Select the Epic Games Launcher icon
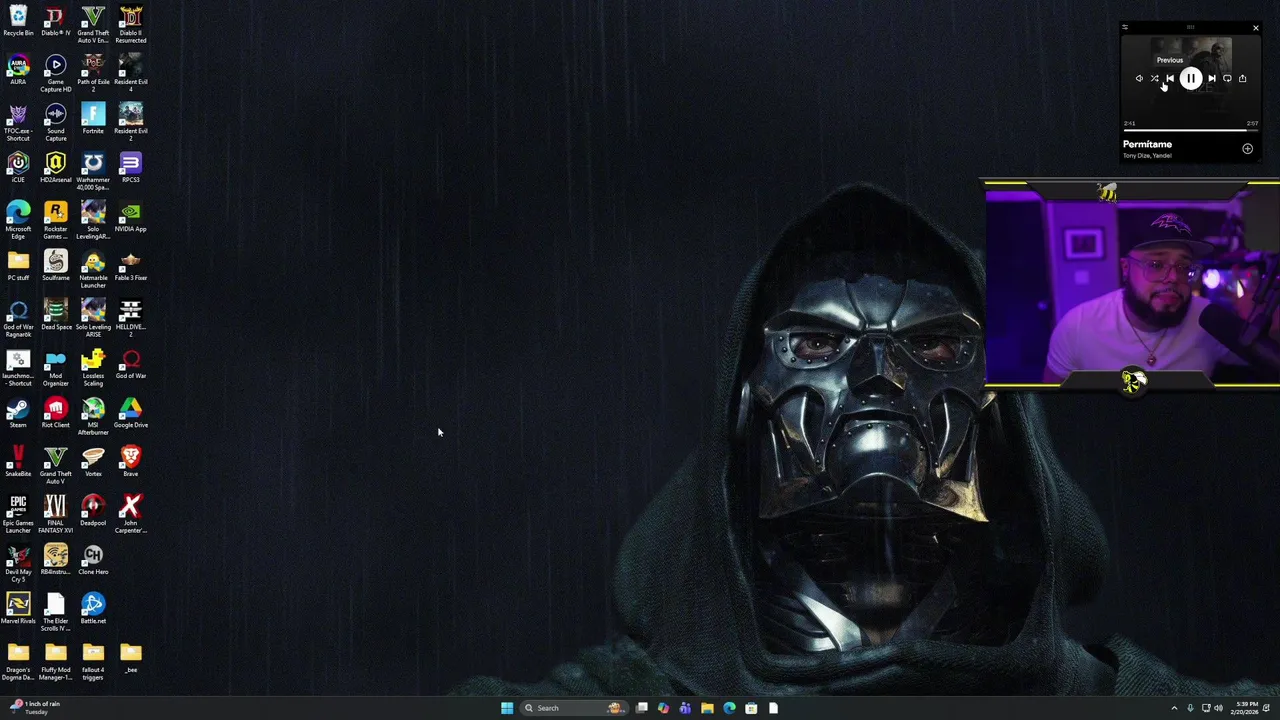This screenshot has width=1280, height=720. [18, 515]
